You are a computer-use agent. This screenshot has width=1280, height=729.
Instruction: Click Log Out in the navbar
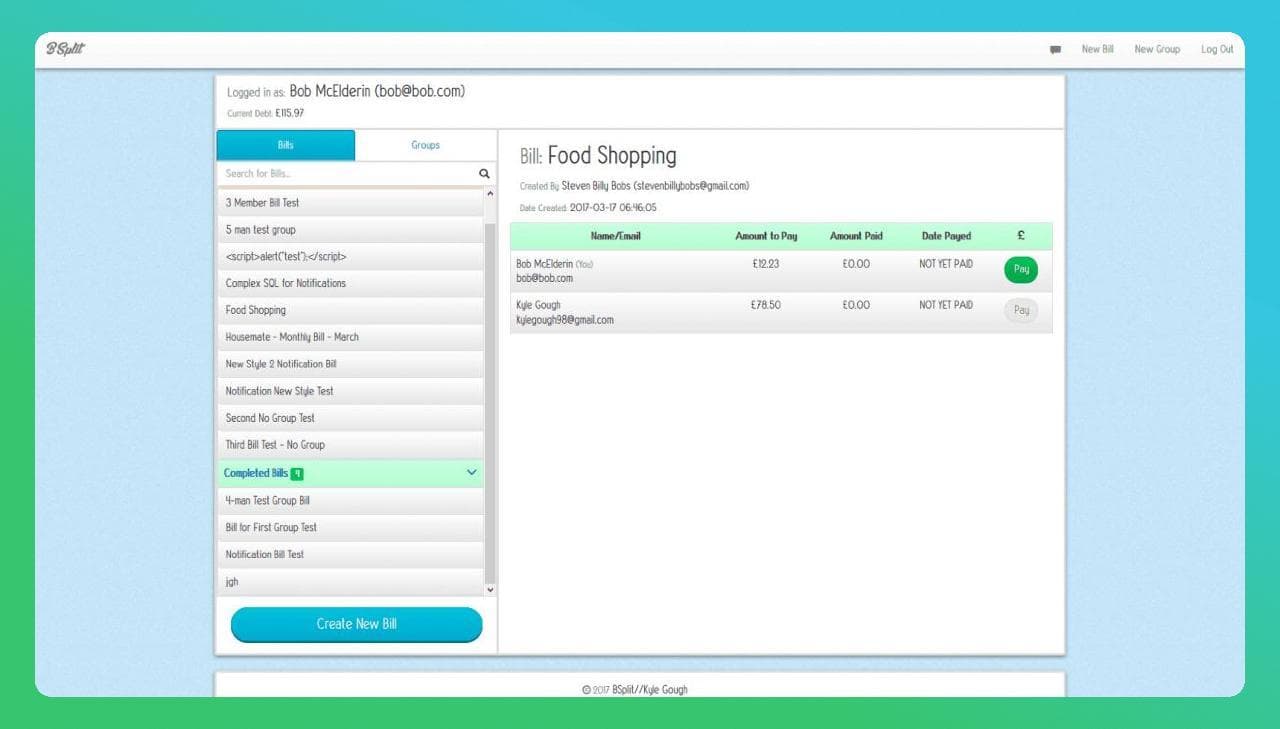pyautogui.click(x=1217, y=49)
